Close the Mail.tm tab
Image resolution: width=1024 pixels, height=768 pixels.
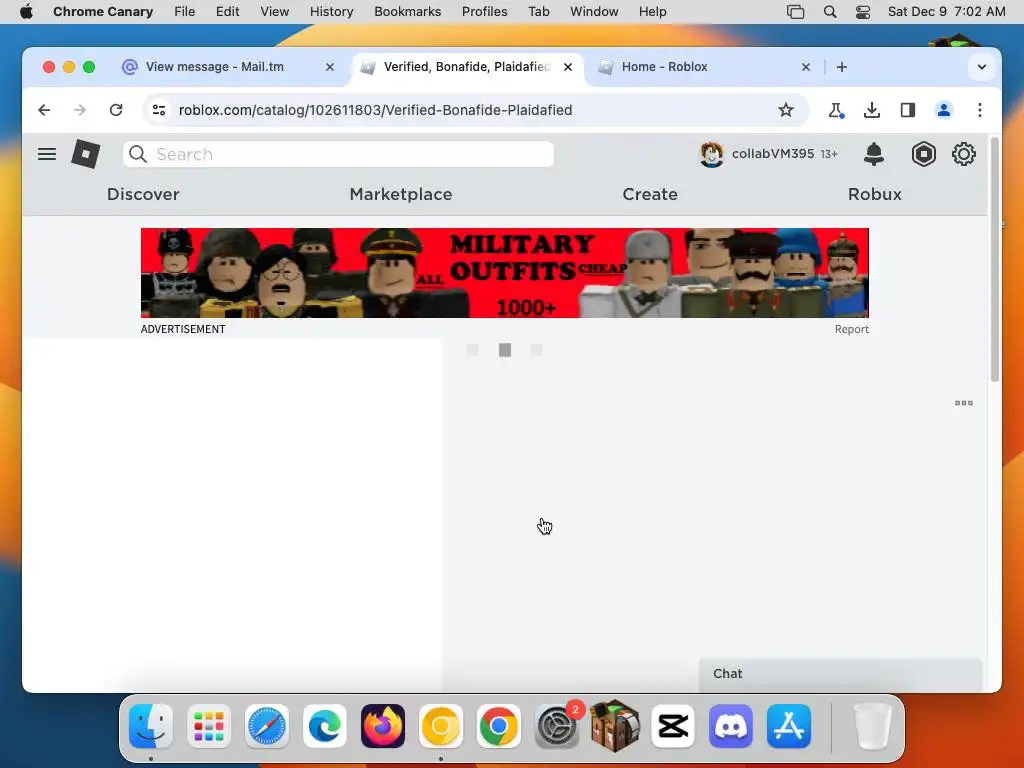(x=330, y=67)
